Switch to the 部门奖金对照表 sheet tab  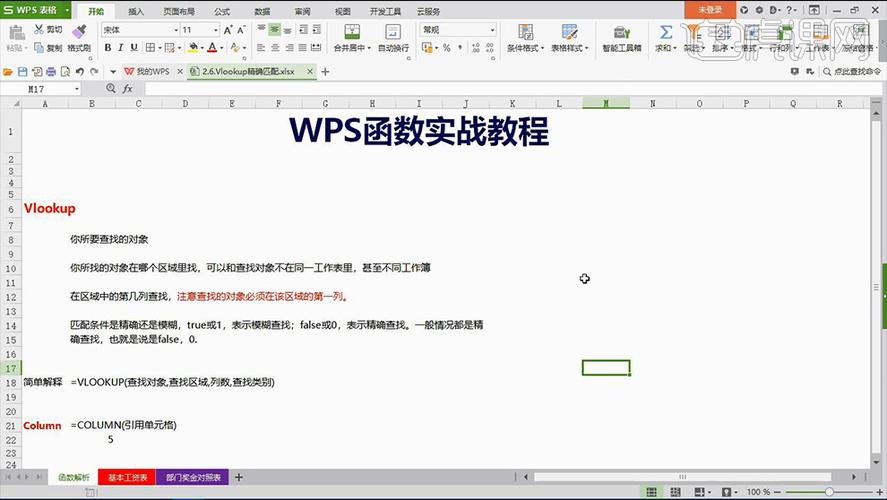pyautogui.click(x=193, y=477)
